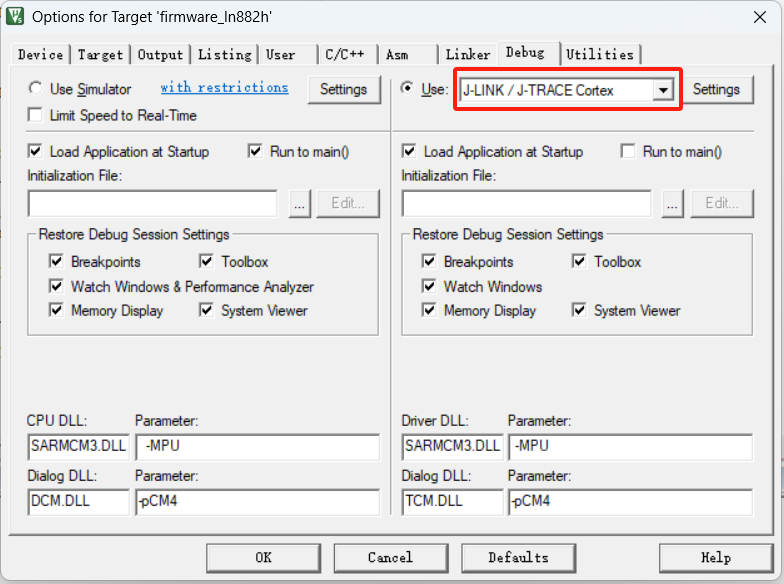The width and height of the screenshot is (784, 584).
Task: Click CPU DLL field SARMCM3.DLL
Action: 78,447
